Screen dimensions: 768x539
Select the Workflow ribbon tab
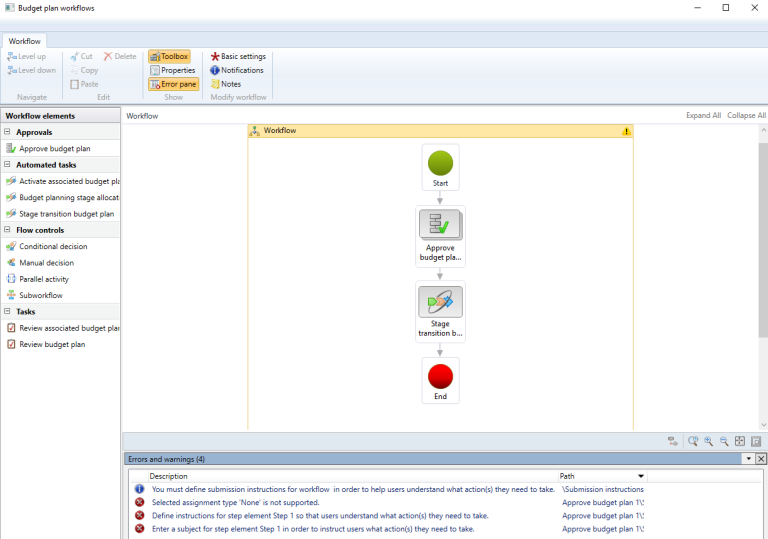click(x=25, y=41)
